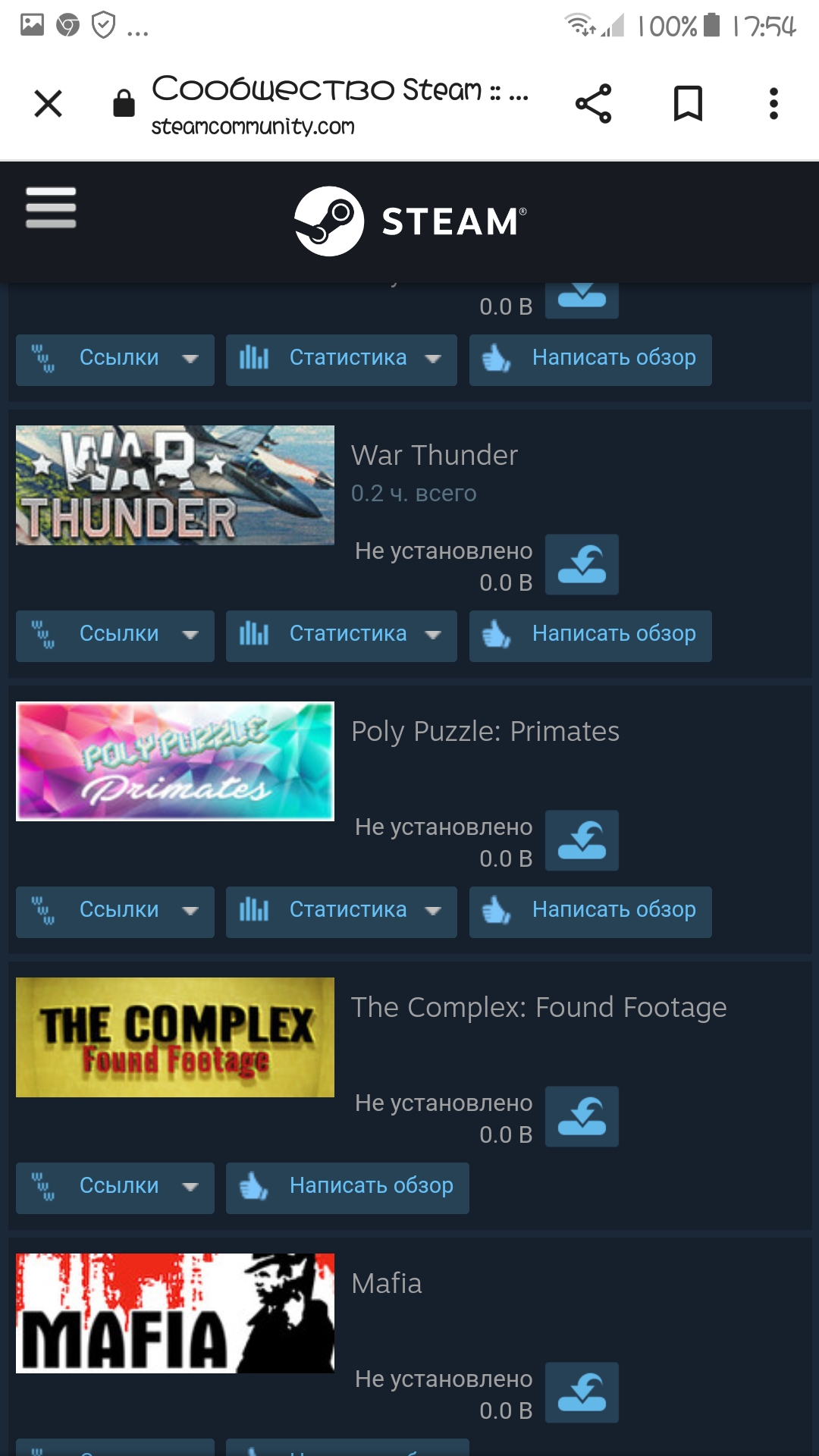Screen dimensions: 819x1456
Task: Open browser three-dot overflow menu
Action: tap(773, 104)
